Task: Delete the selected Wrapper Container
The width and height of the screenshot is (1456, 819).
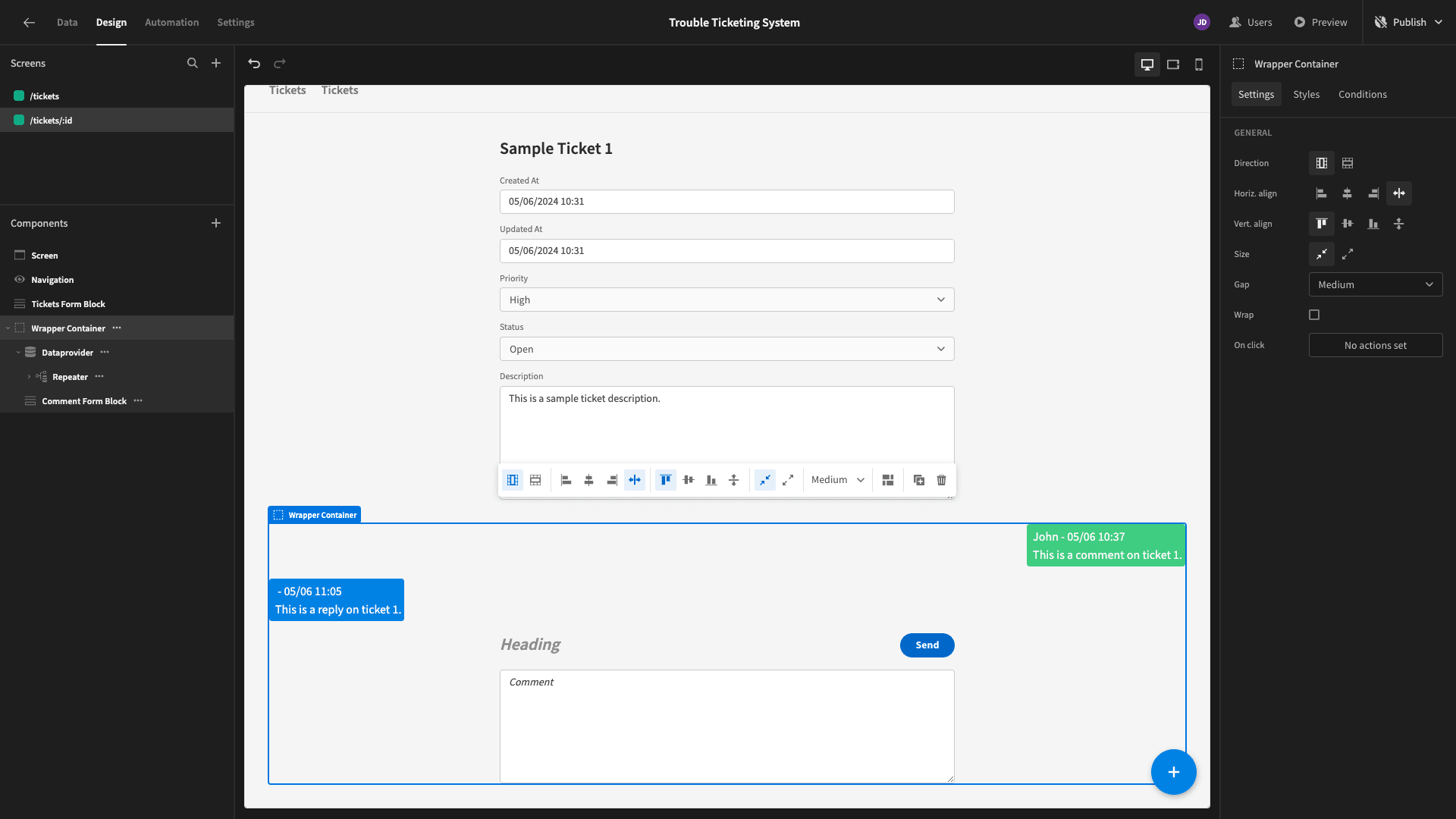Action: (942, 480)
